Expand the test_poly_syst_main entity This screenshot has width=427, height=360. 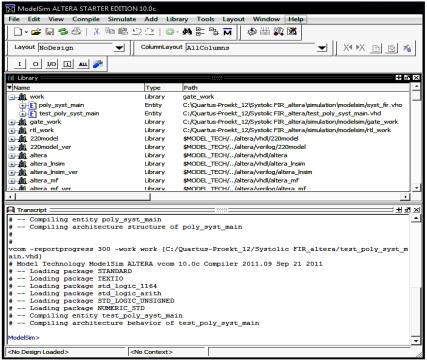22,114
